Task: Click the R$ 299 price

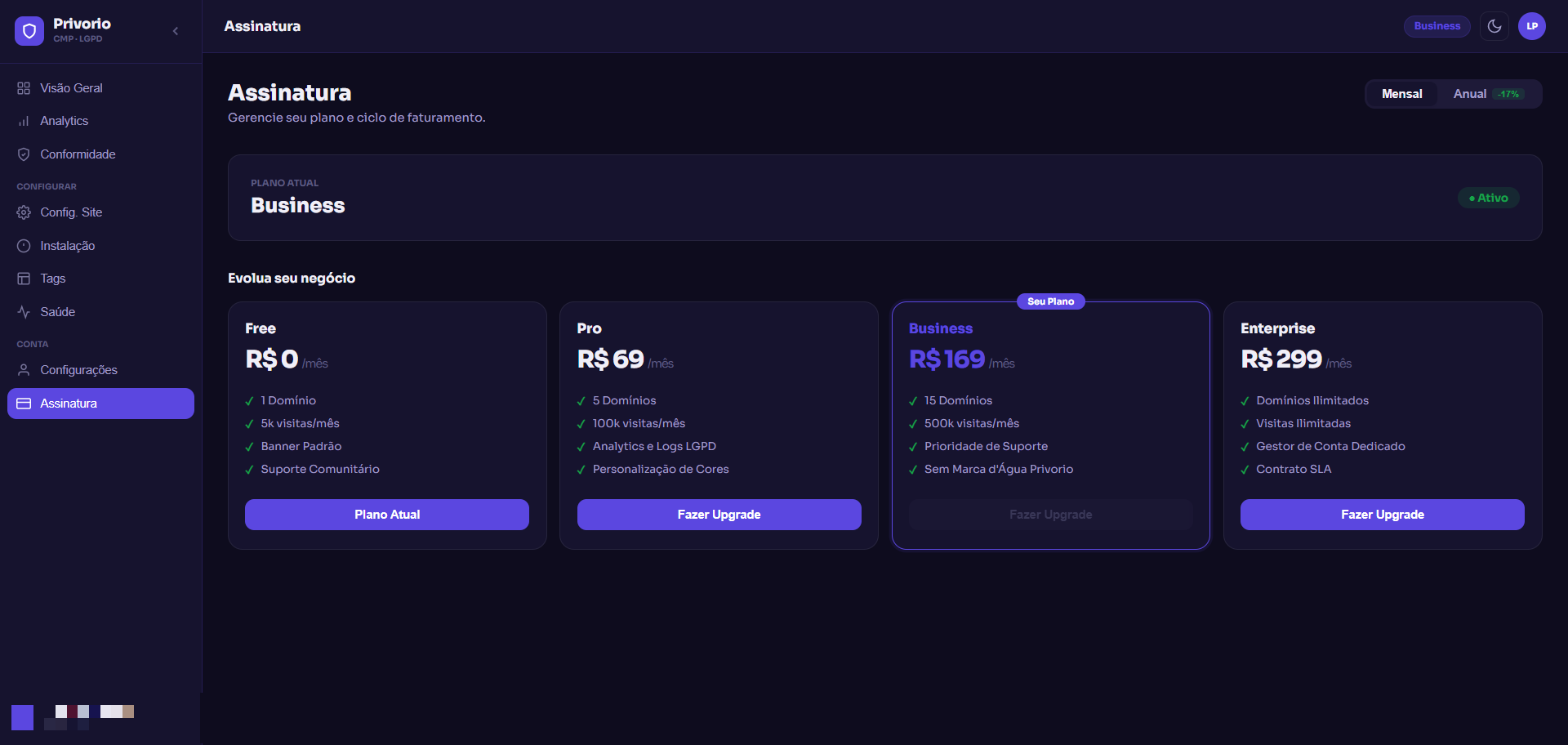Action: pyautogui.click(x=1281, y=359)
